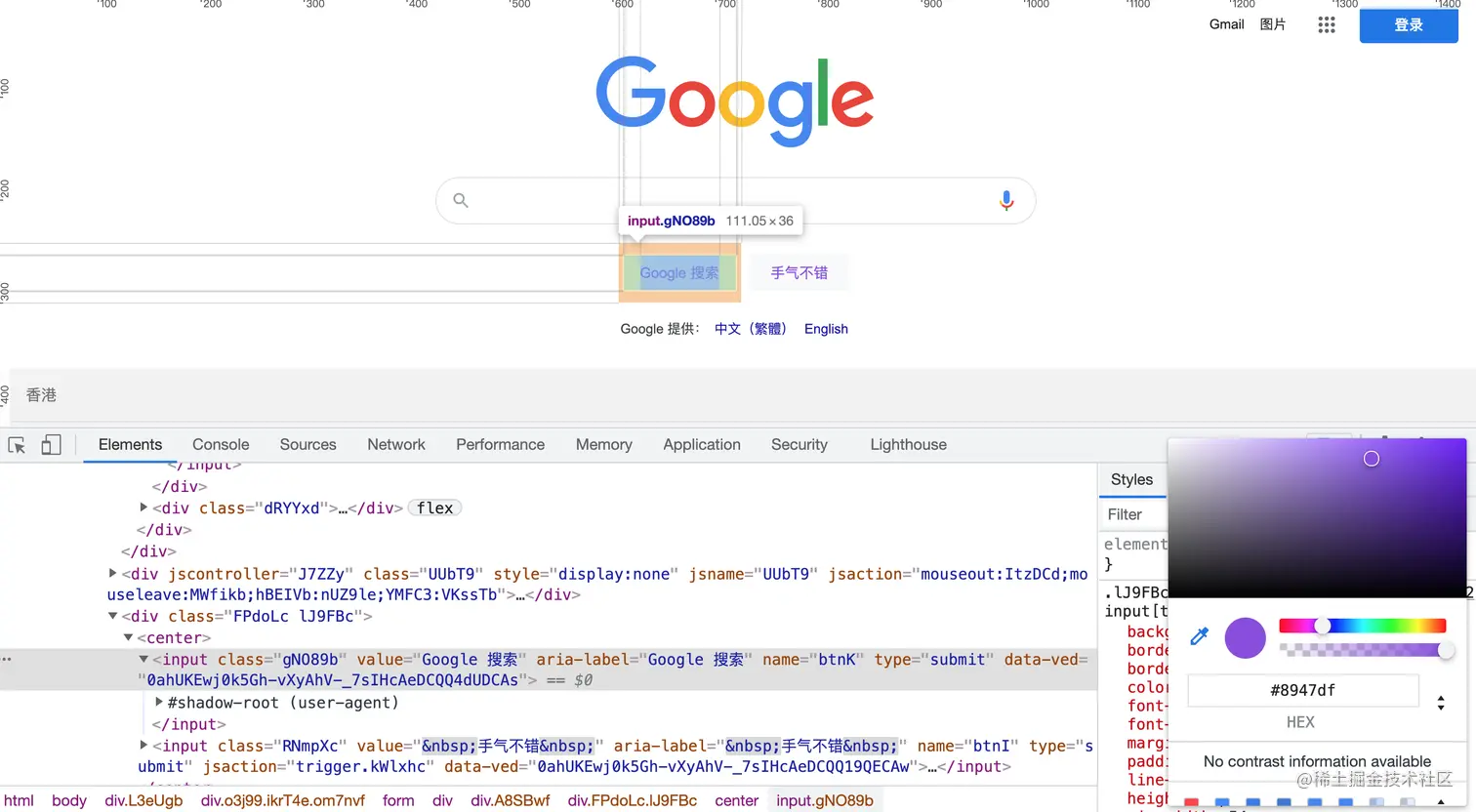
Task: Switch to the Memory tab
Action: click(x=604, y=445)
